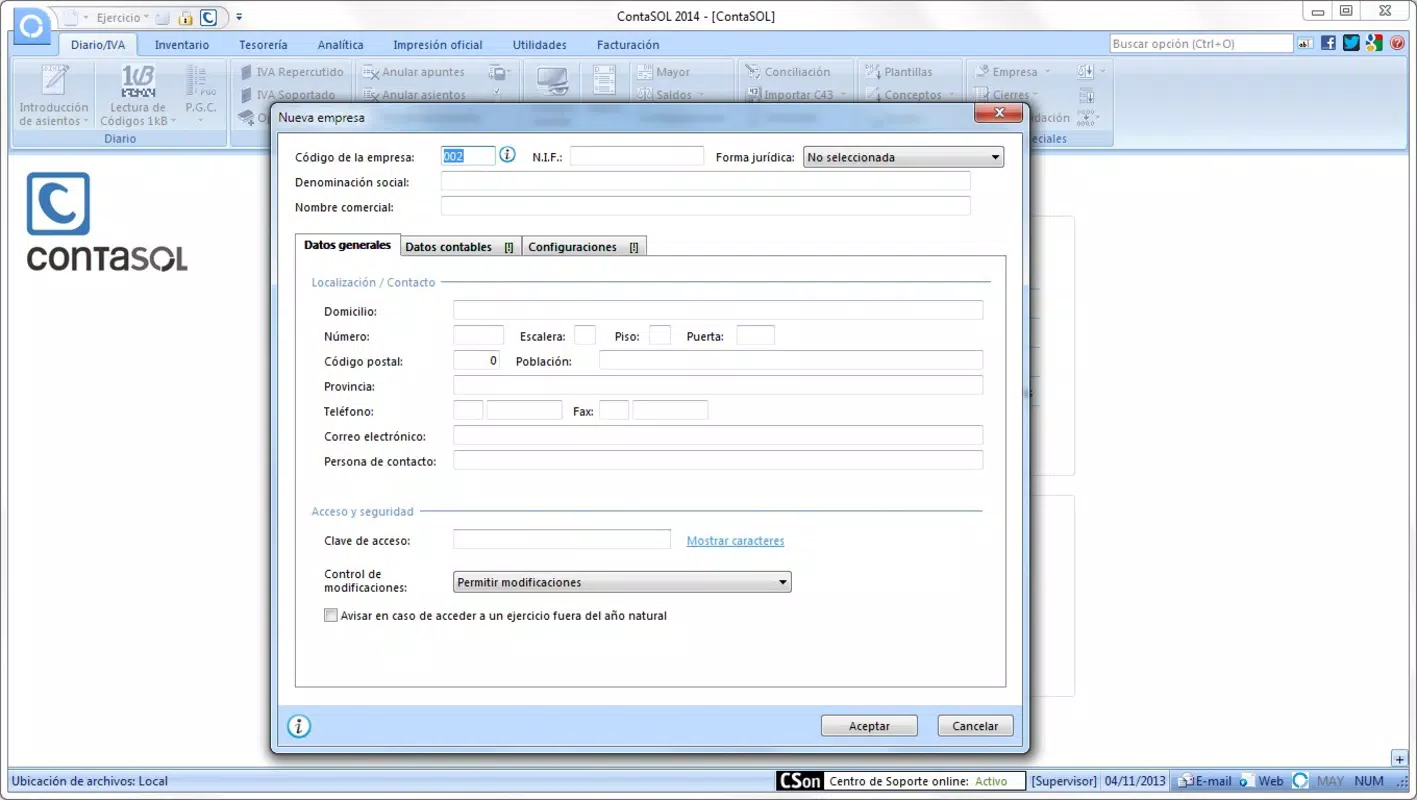
Task: Click the plus button above the status bar
Action: [1399, 759]
